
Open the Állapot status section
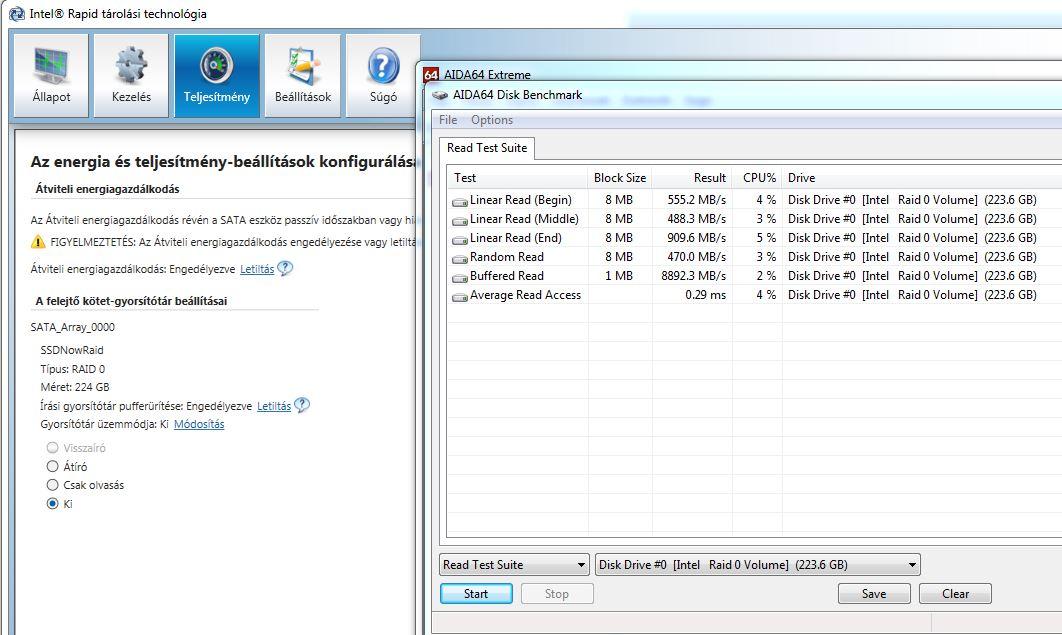point(51,76)
